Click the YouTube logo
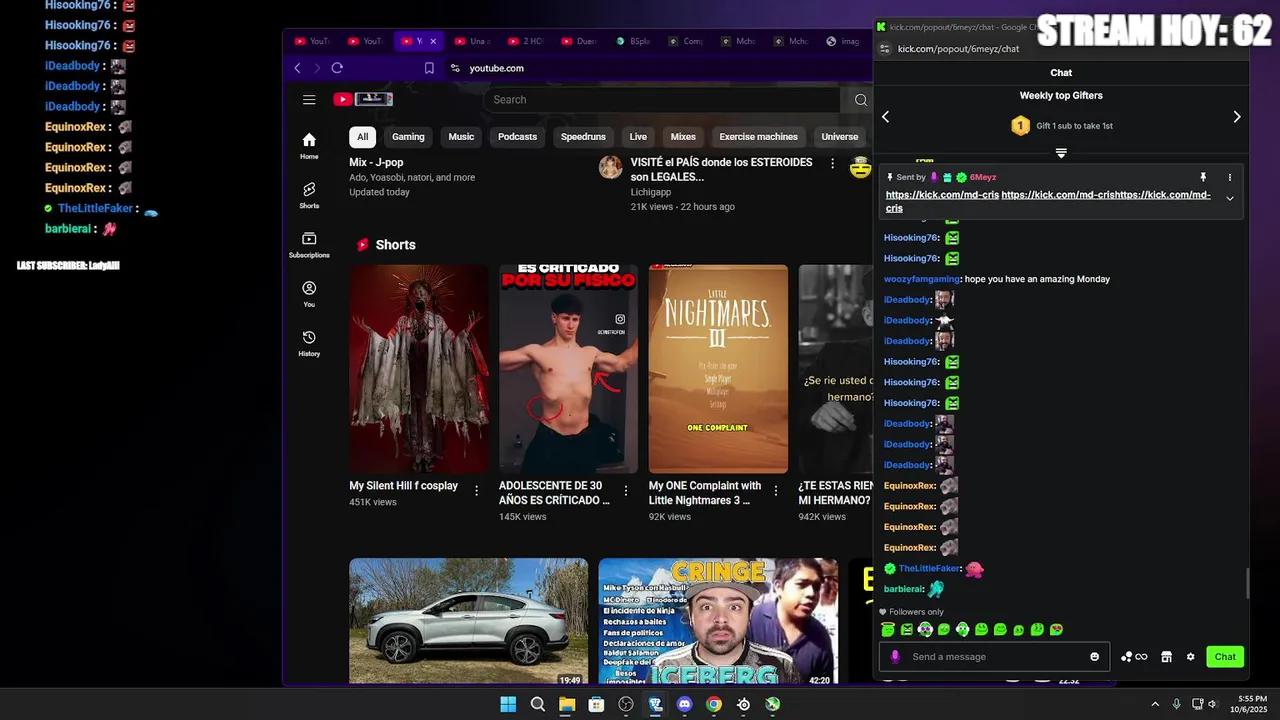This screenshot has width=1280, height=720. 363,99
